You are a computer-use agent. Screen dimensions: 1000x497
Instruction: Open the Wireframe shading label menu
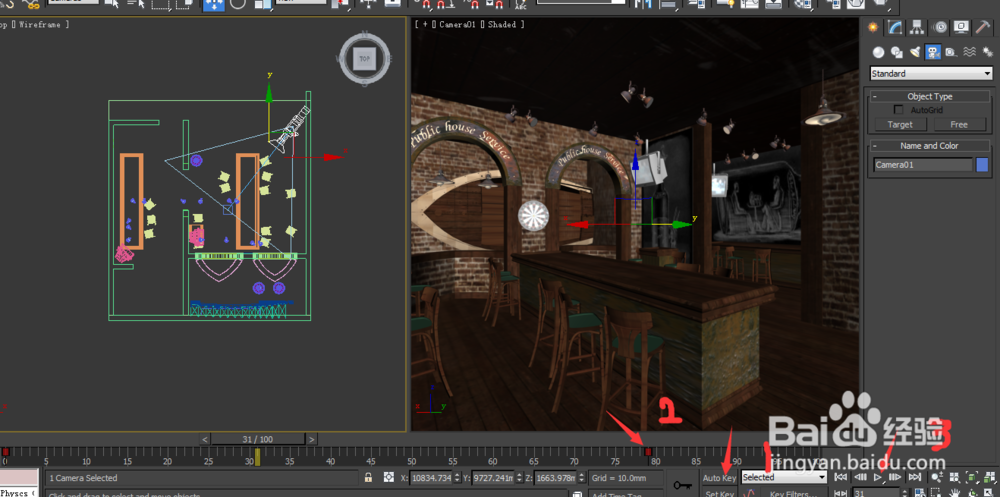[x=42, y=24]
